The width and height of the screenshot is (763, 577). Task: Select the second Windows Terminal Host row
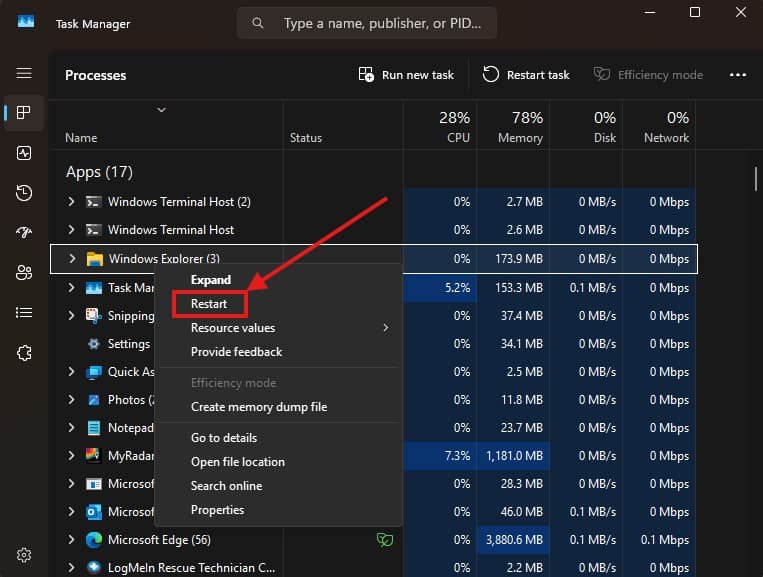374,230
